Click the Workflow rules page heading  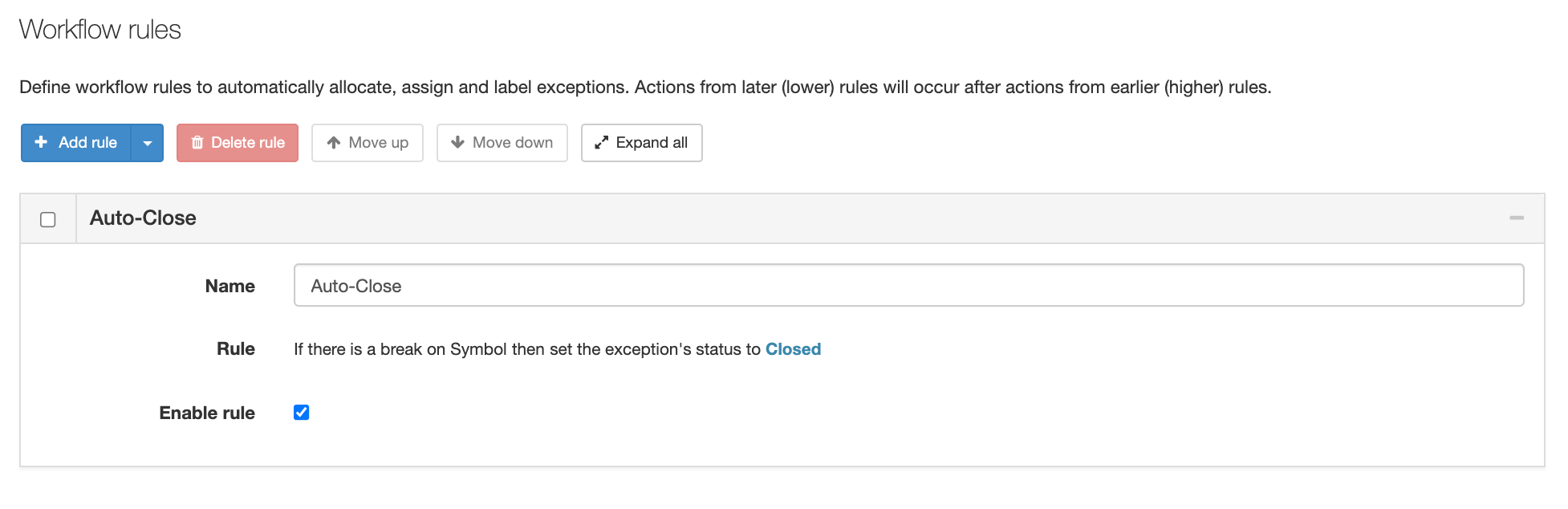pos(100,30)
